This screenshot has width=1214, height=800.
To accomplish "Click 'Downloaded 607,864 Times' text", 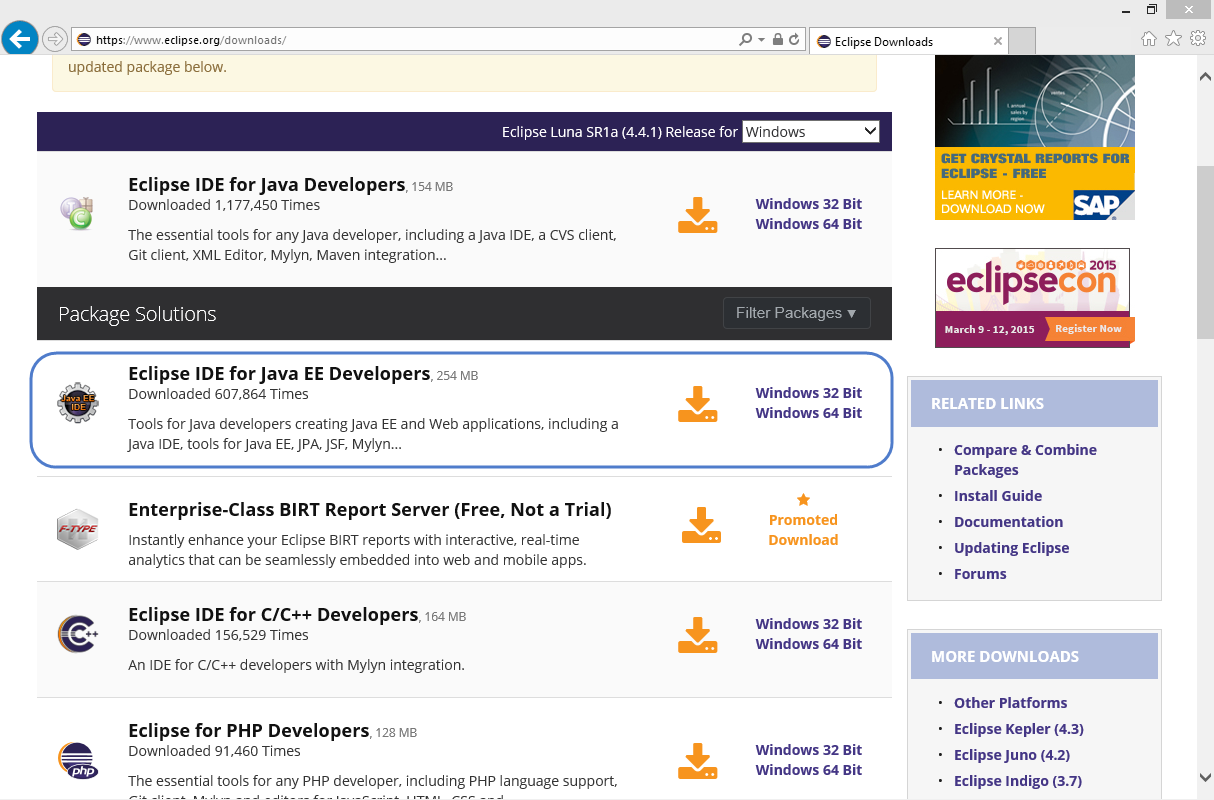I will tap(218, 394).
